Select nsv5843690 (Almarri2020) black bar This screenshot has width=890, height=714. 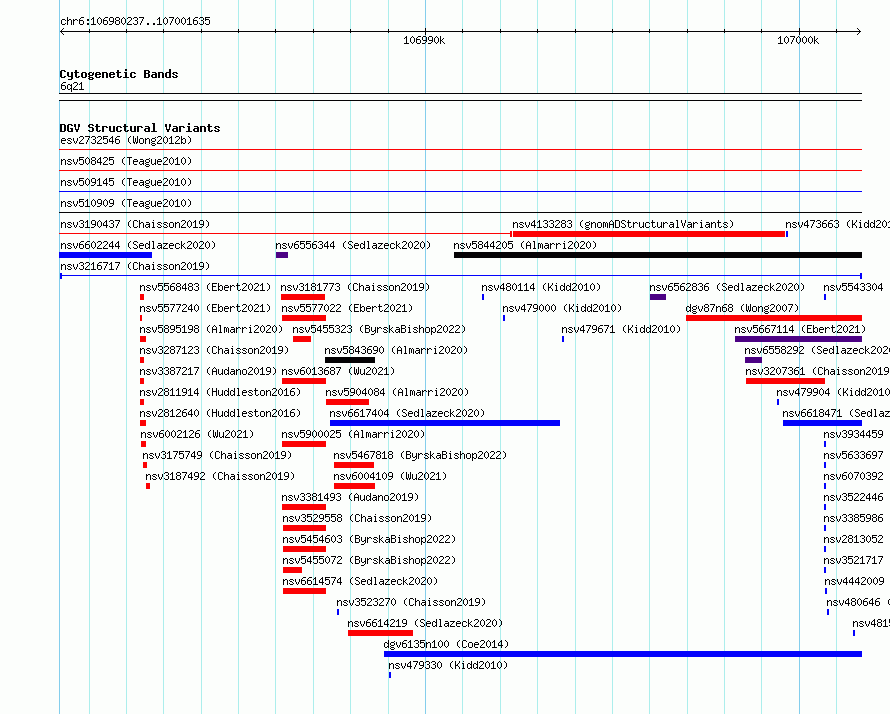350,360
